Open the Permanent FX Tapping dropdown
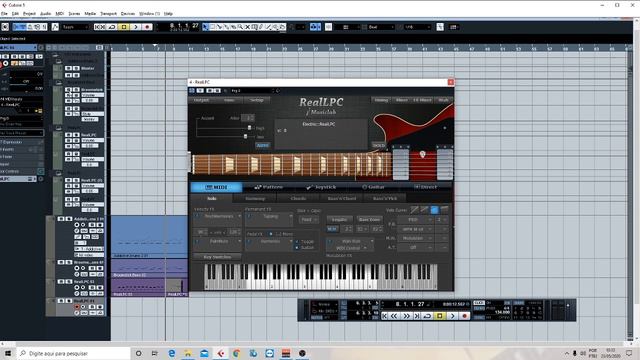 [269, 216]
